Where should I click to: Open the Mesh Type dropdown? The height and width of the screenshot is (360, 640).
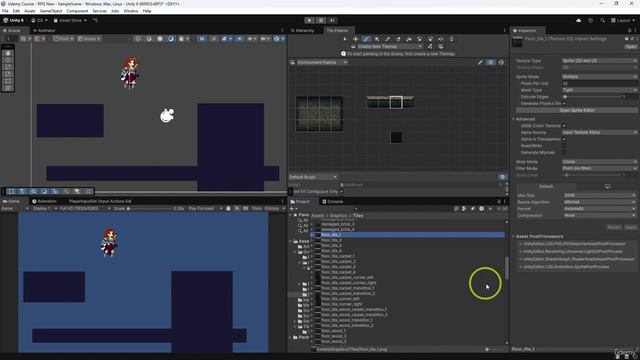tap(599, 90)
